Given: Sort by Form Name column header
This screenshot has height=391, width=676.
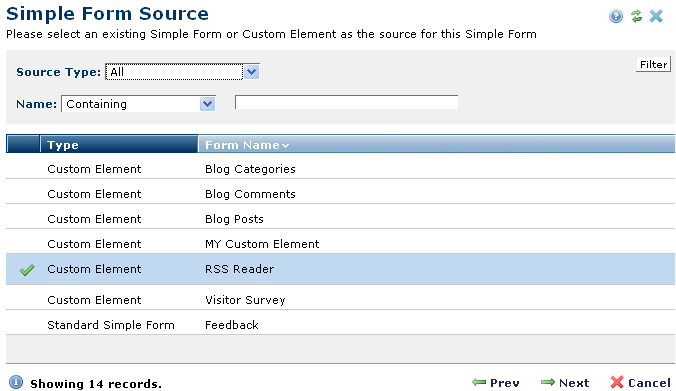Looking at the screenshot, I should (x=246, y=145).
